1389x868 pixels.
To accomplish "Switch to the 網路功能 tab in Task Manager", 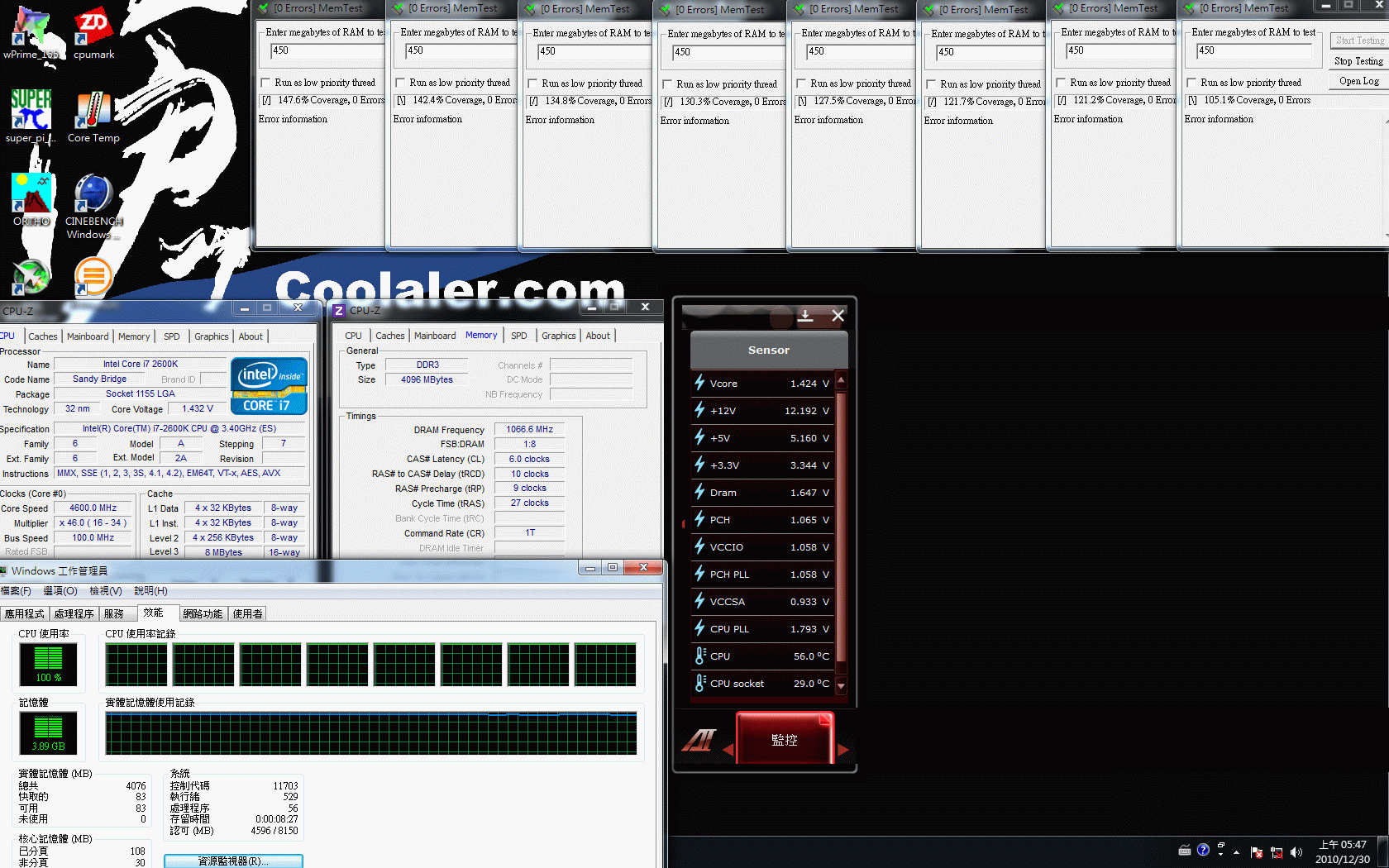I will tap(203, 613).
